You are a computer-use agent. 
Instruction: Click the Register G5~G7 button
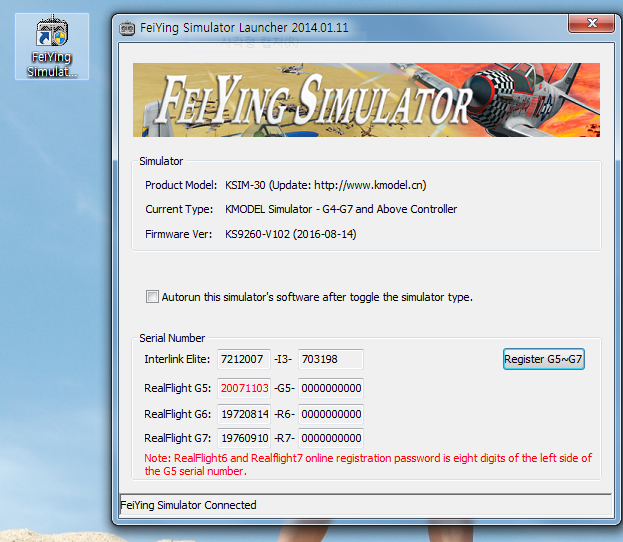pos(544,359)
